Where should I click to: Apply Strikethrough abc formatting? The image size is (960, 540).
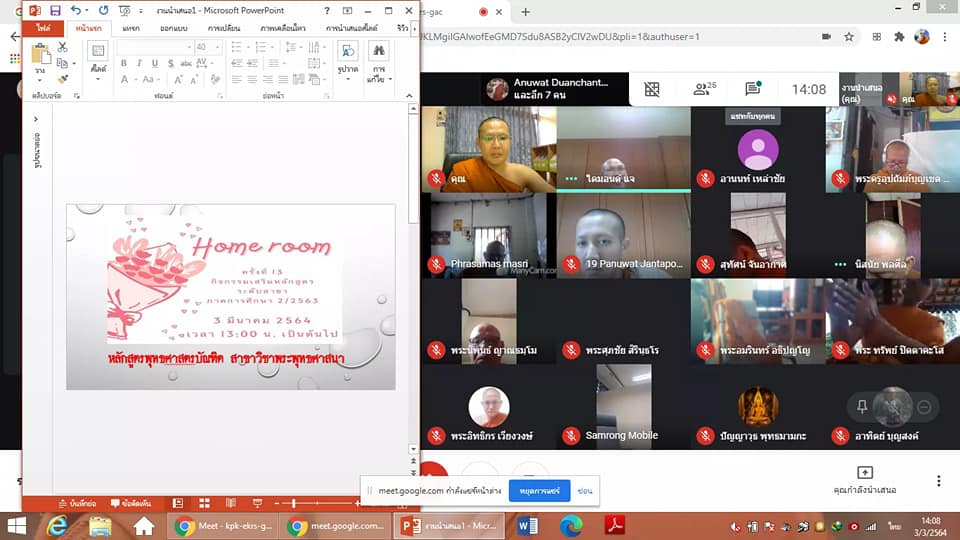[x=186, y=63]
